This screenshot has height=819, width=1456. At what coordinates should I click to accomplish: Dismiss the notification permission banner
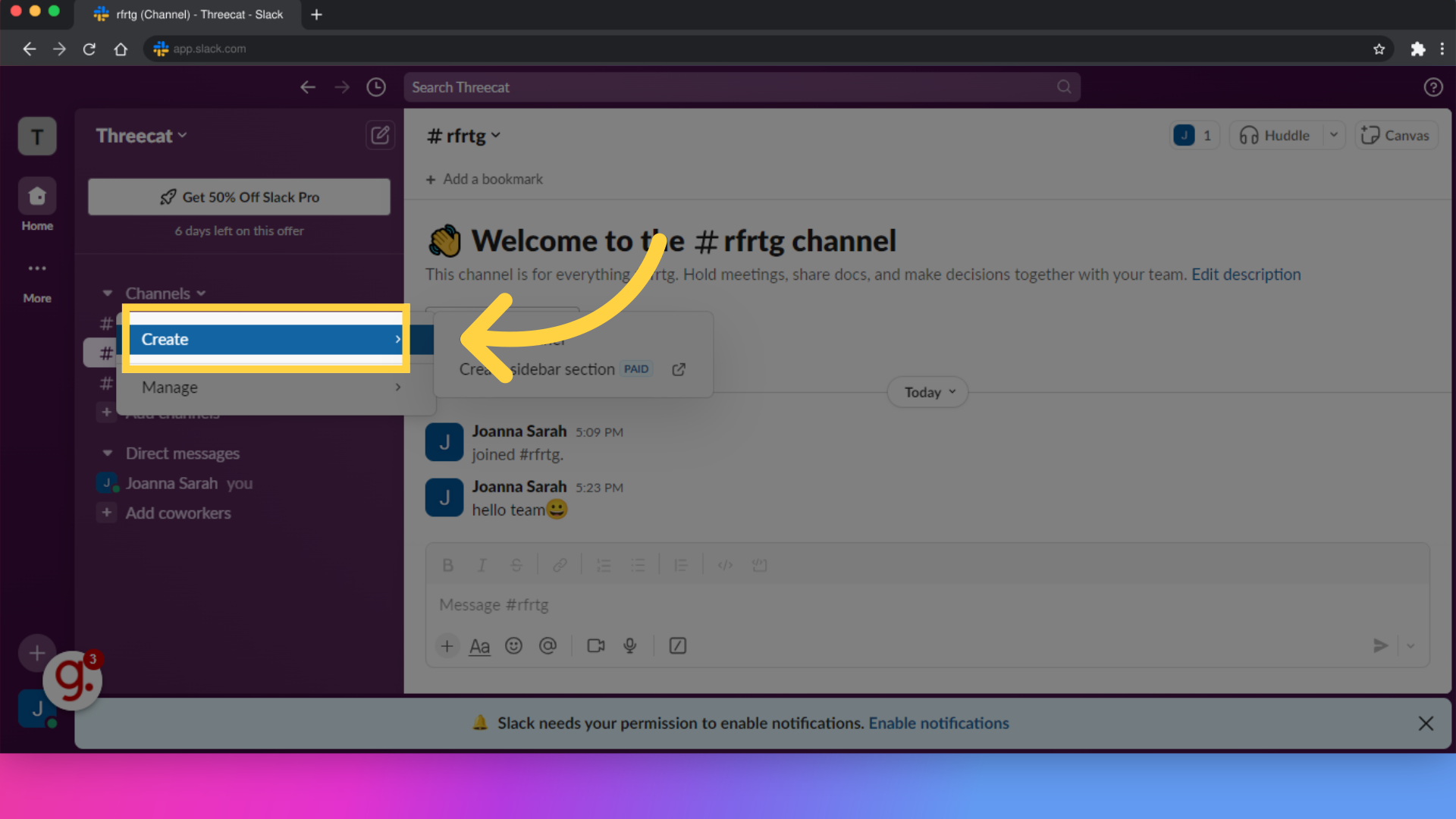(x=1426, y=723)
